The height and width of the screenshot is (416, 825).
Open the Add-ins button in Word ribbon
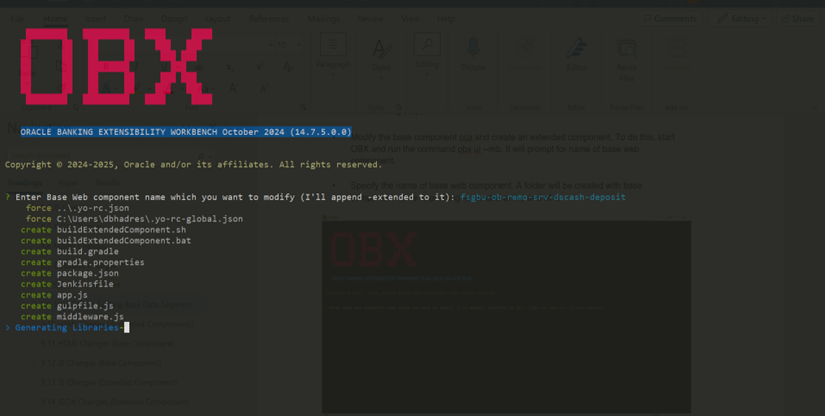(676, 54)
